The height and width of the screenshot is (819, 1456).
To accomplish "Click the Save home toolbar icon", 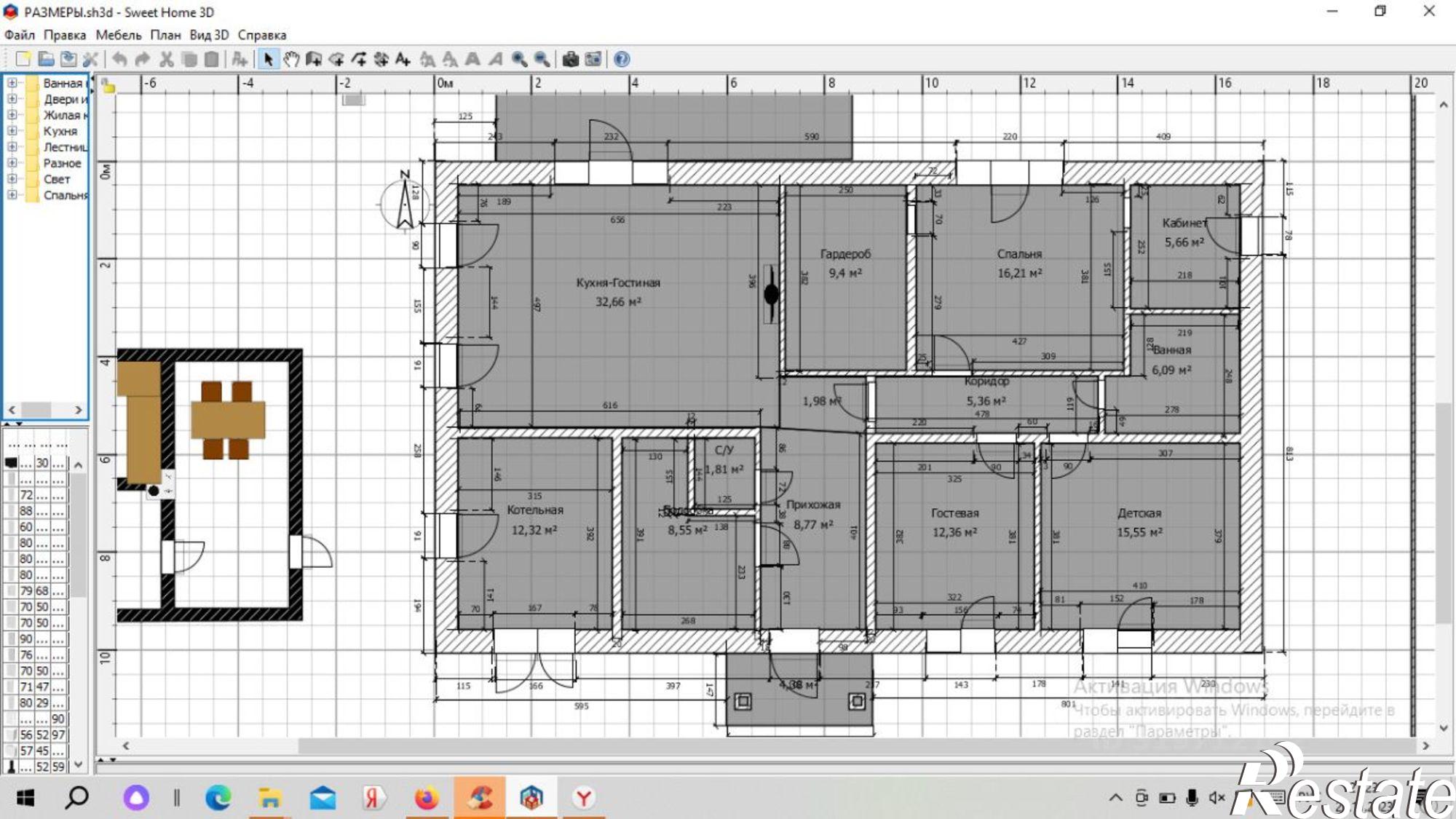I will point(68,59).
